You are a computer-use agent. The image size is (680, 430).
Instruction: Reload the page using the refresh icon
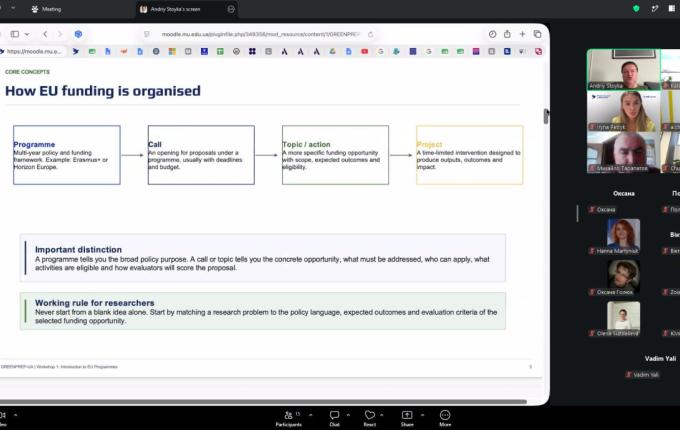[x=370, y=34]
